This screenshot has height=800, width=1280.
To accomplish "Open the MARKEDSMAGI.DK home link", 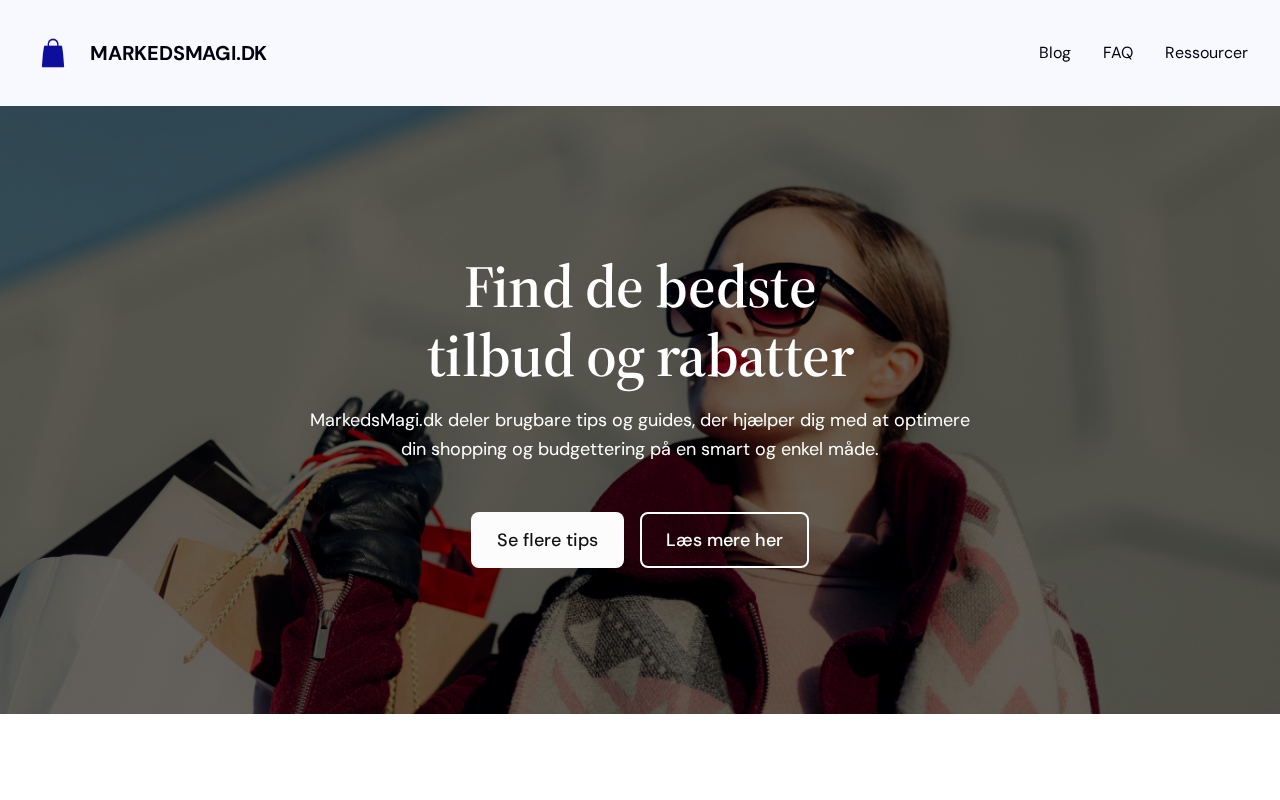I will click(178, 53).
